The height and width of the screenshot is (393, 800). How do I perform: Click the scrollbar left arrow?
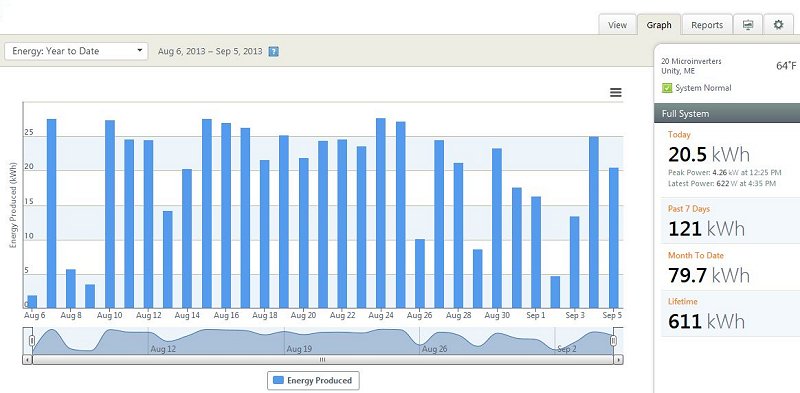tap(27, 360)
